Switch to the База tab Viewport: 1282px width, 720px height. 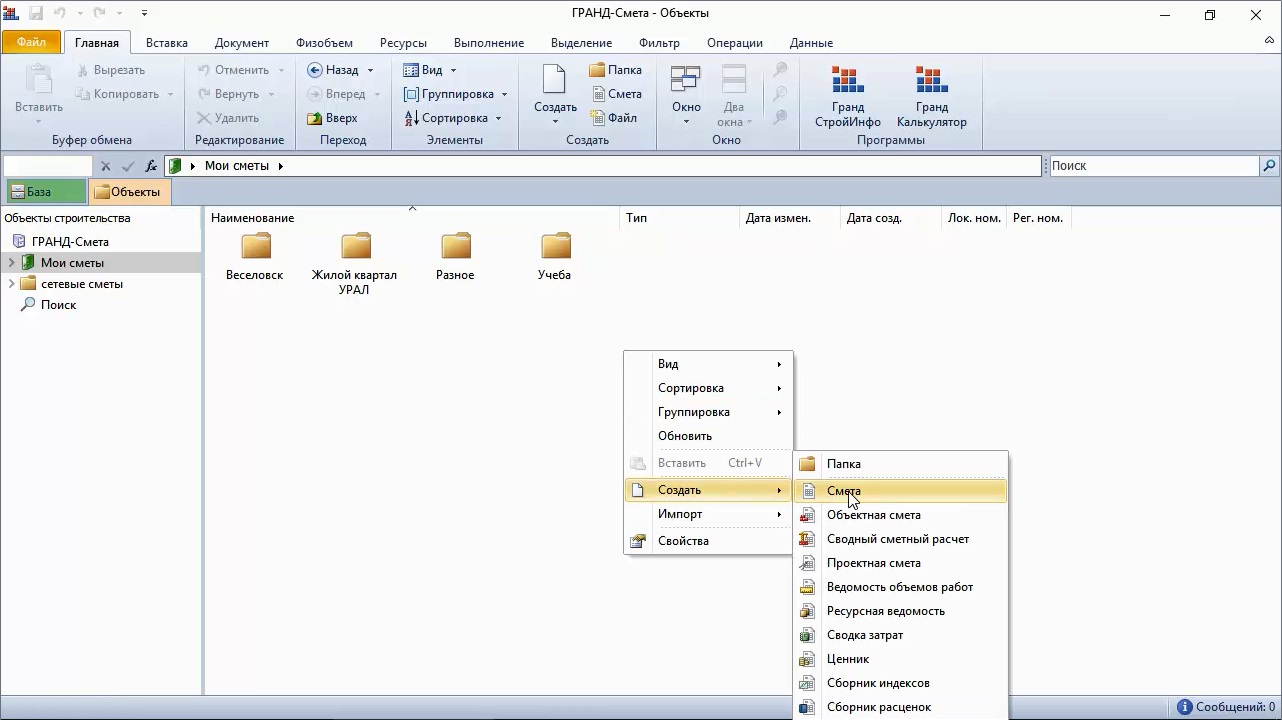point(44,192)
